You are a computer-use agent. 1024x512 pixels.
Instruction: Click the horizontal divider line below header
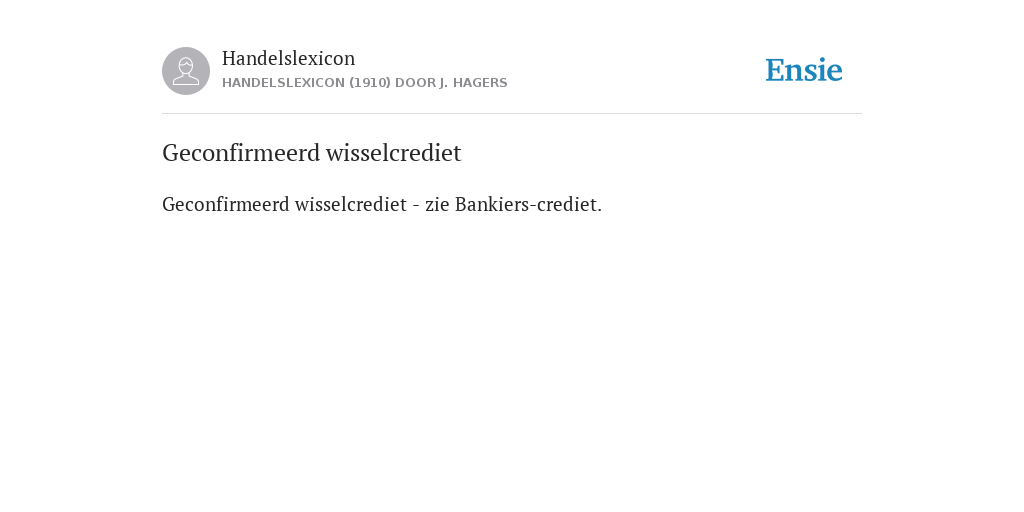pyautogui.click(x=512, y=114)
